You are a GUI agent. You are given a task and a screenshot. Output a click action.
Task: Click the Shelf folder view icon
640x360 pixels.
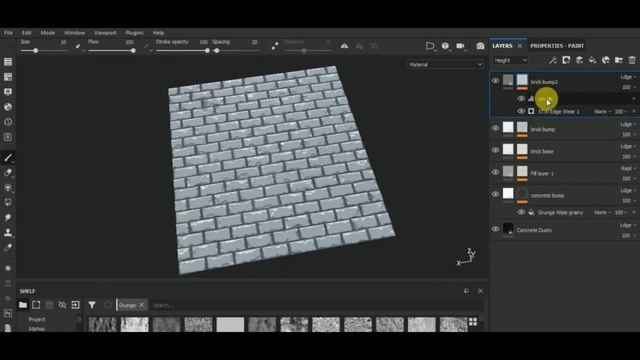pyautogui.click(x=23, y=305)
